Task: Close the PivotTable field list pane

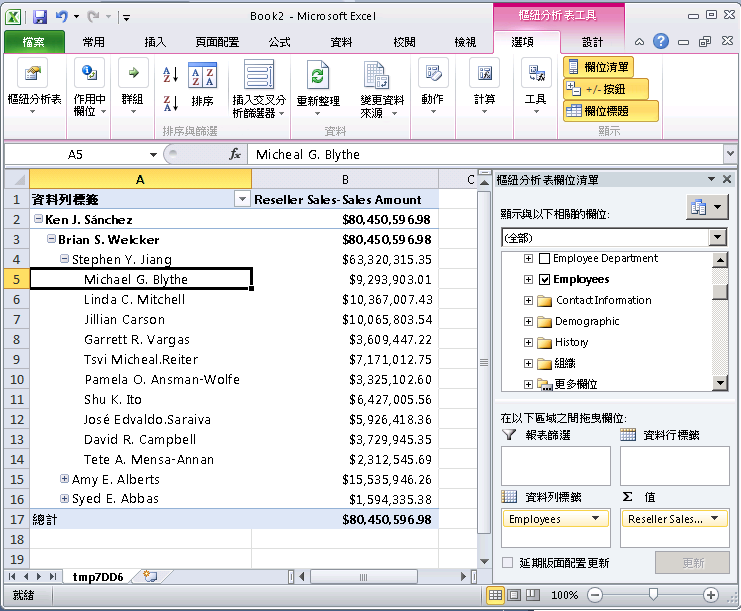Action: pos(727,179)
